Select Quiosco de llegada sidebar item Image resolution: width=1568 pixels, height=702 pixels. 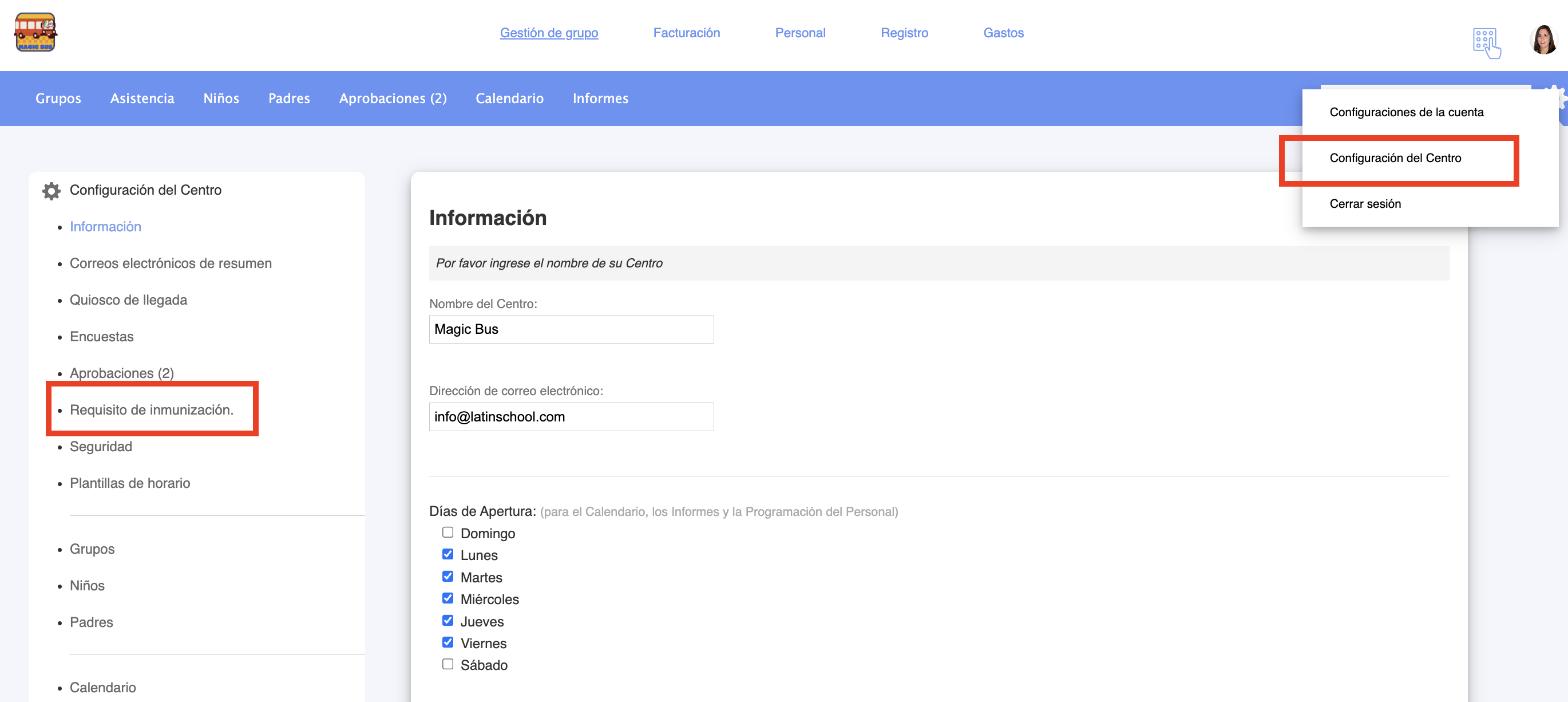pyautogui.click(x=128, y=300)
